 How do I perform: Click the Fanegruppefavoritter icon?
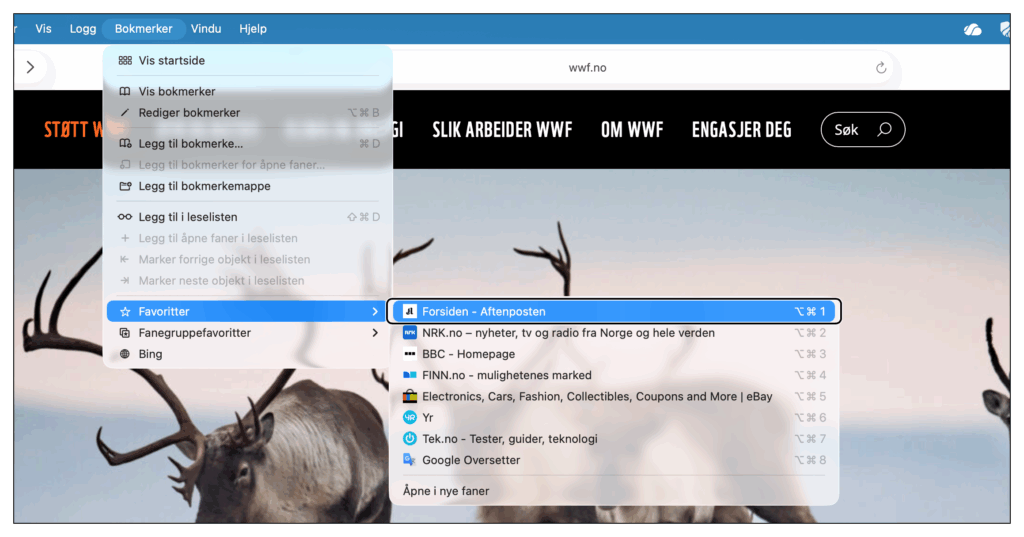[x=125, y=333]
